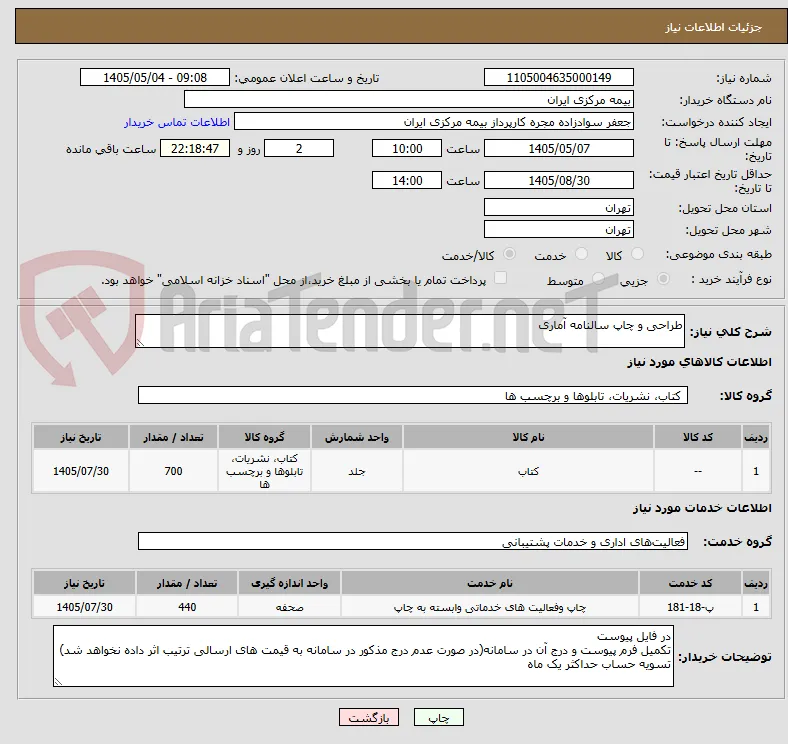Click the response deadline date 1405/05/07
This screenshot has height=744, width=788.
pos(559,148)
